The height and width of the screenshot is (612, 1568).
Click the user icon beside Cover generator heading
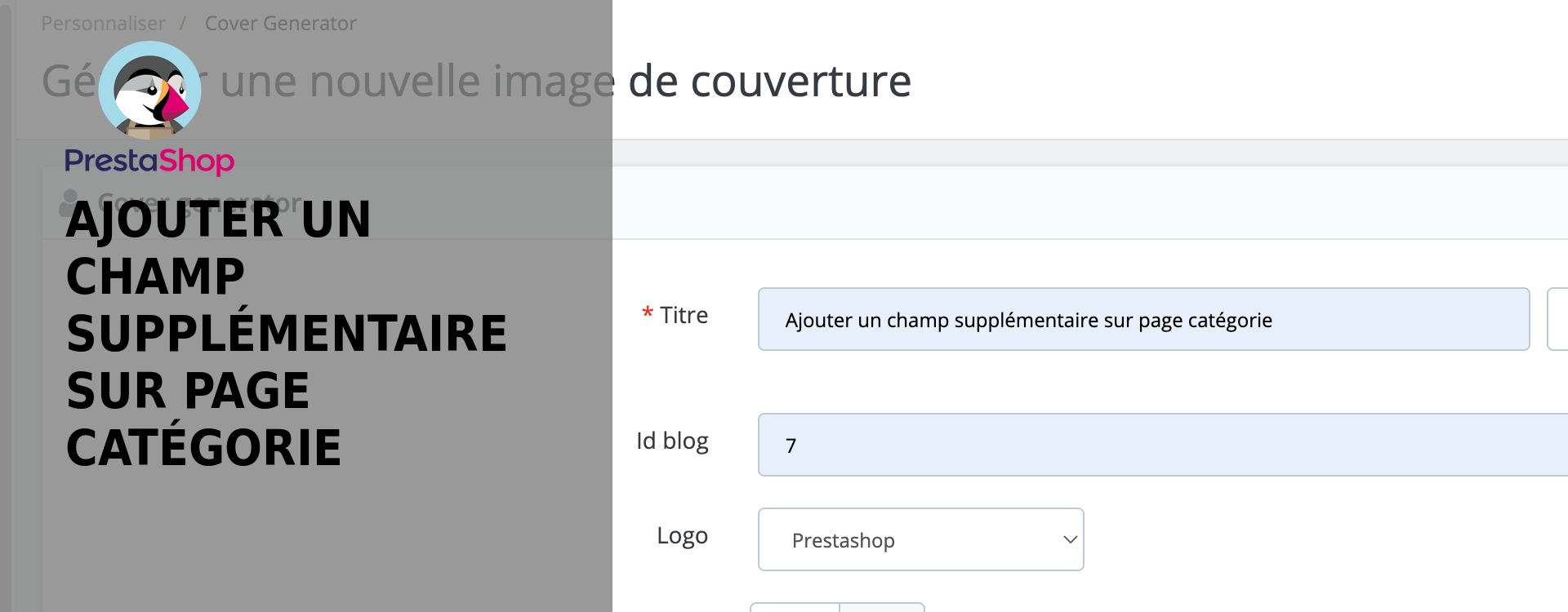tap(70, 202)
